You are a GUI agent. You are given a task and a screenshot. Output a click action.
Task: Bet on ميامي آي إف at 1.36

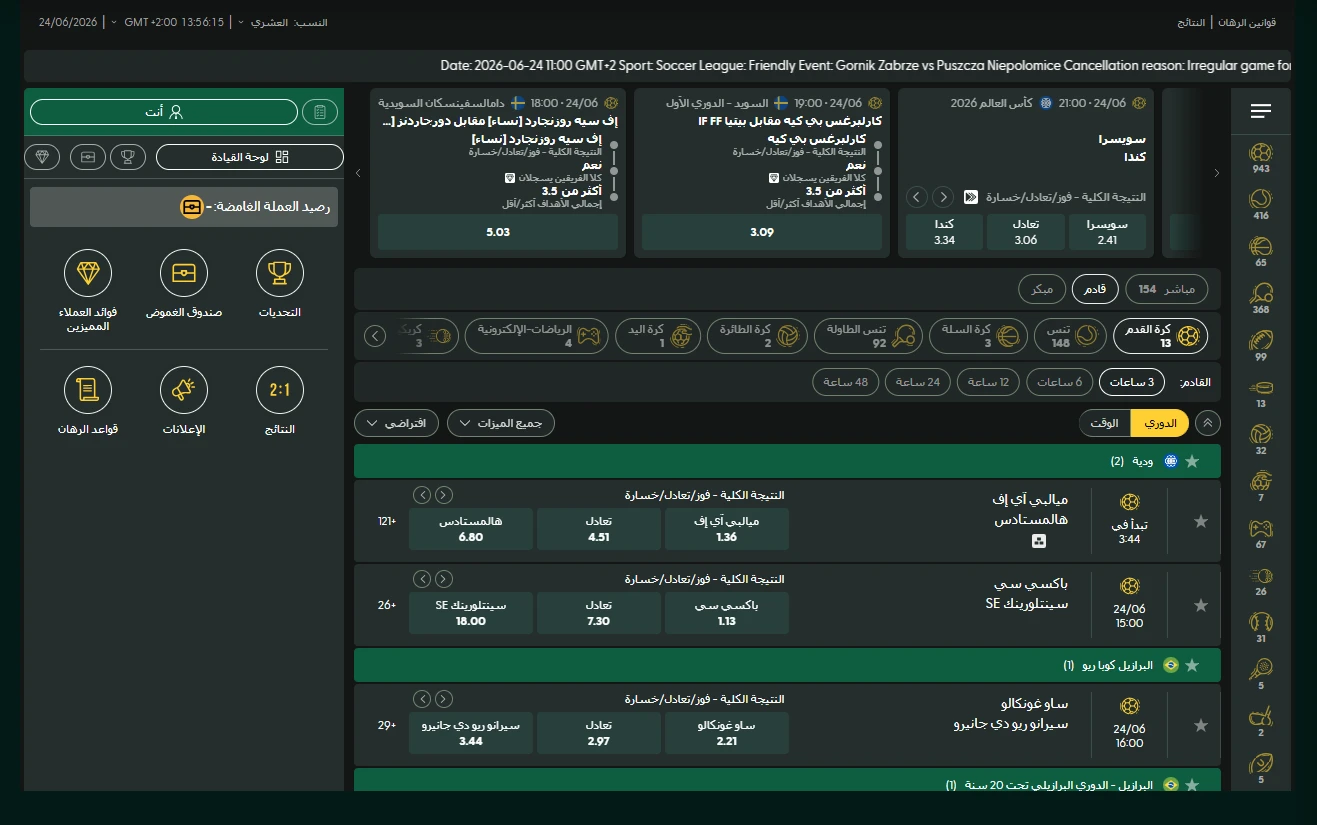[x=727, y=529]
